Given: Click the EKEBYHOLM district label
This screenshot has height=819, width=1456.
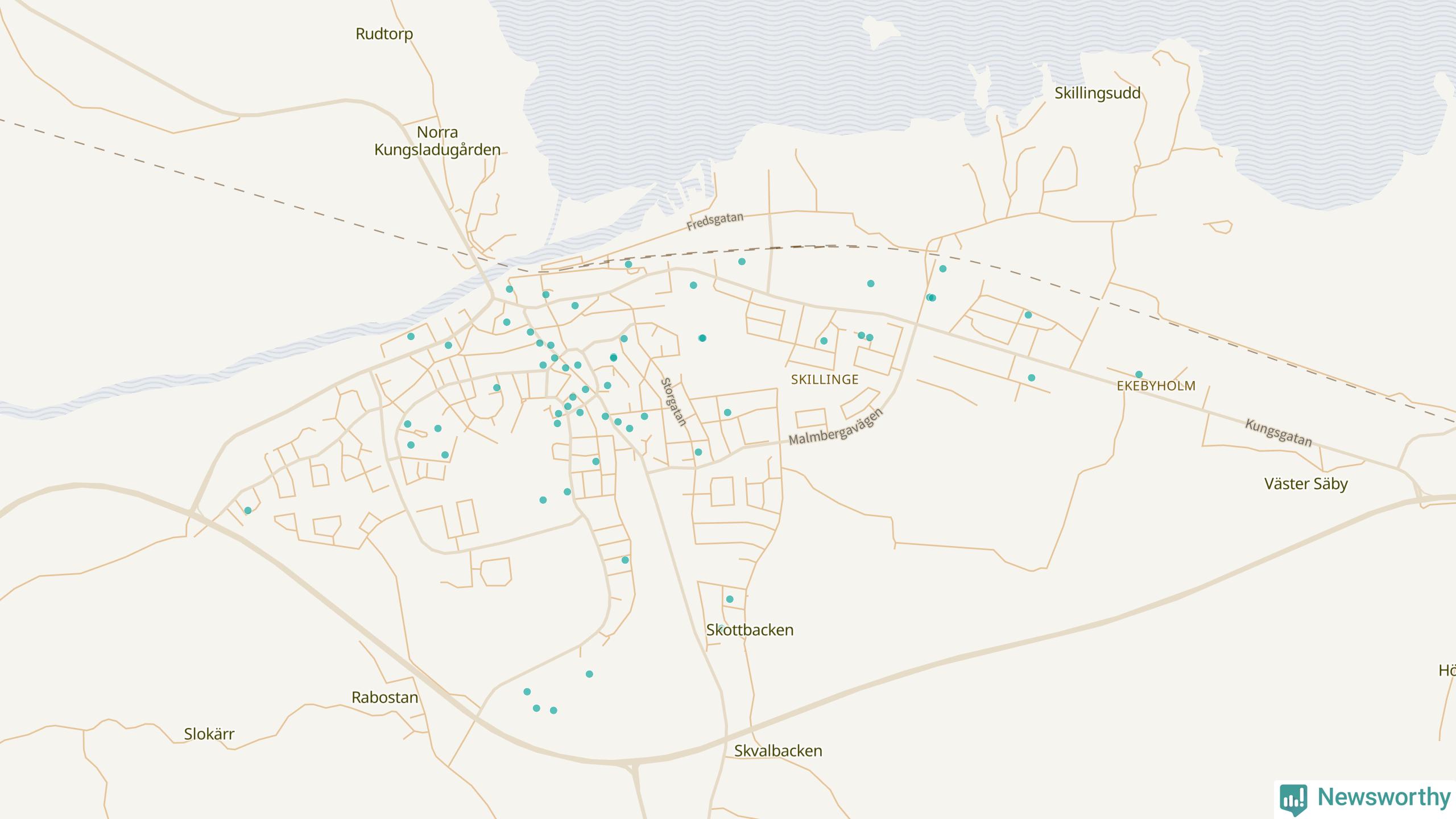Looking at the screenshot, I should click(x=1156, y=386).
